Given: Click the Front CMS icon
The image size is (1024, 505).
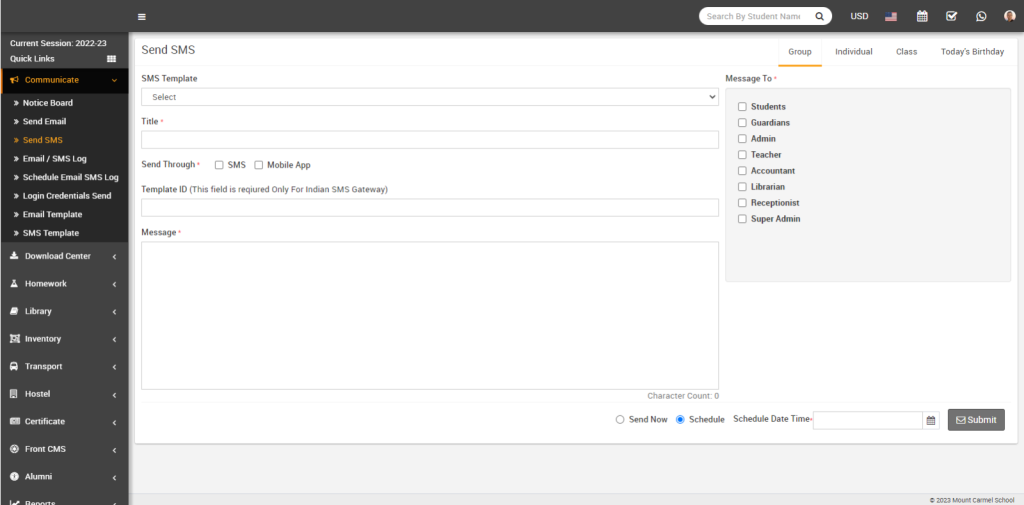Looking at the screenshot, I should click(x=14, y=449).
